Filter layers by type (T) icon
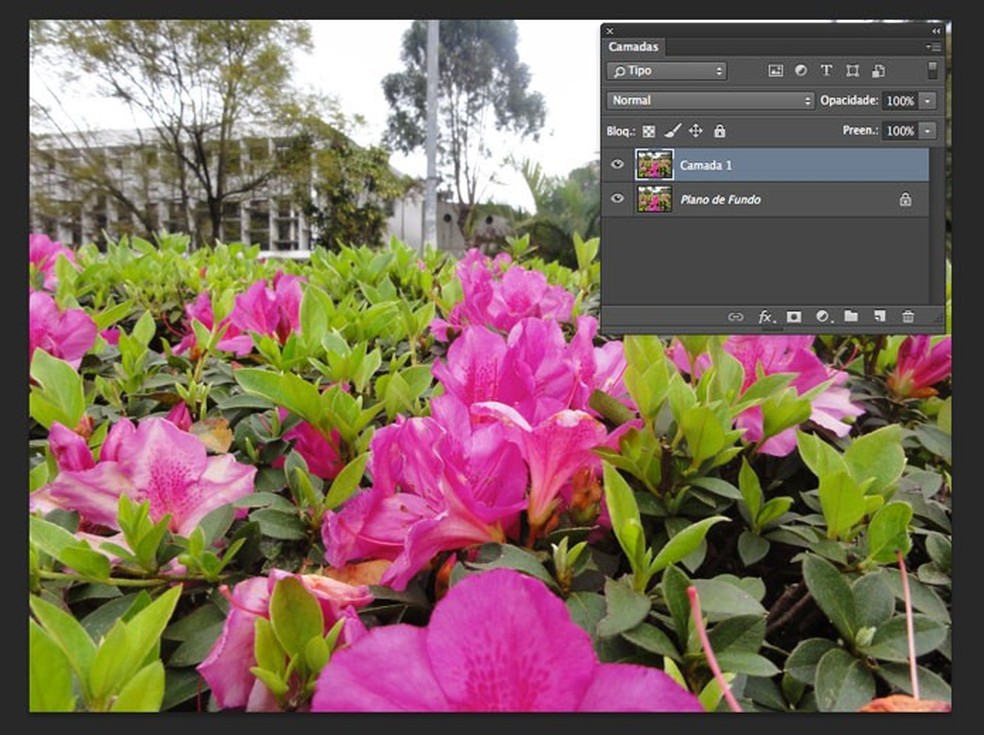Viewport: 984px width, 735px height. [826, 70]
